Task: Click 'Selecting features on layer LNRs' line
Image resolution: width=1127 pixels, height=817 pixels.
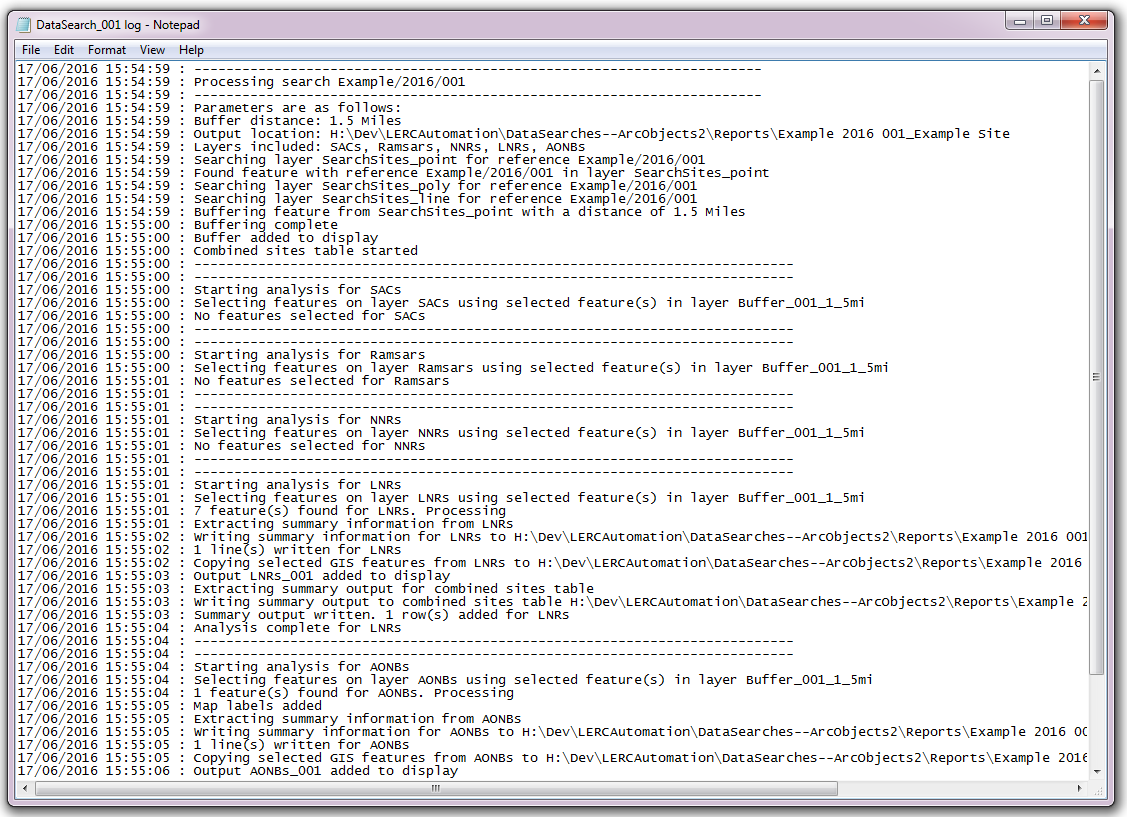Action: [441, 497]
